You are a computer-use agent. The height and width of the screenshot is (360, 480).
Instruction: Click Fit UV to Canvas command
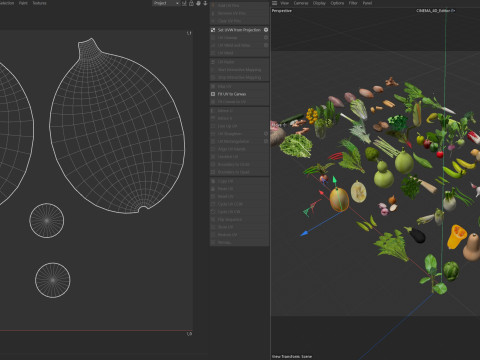pyautogui.click(x=232, y=94)
